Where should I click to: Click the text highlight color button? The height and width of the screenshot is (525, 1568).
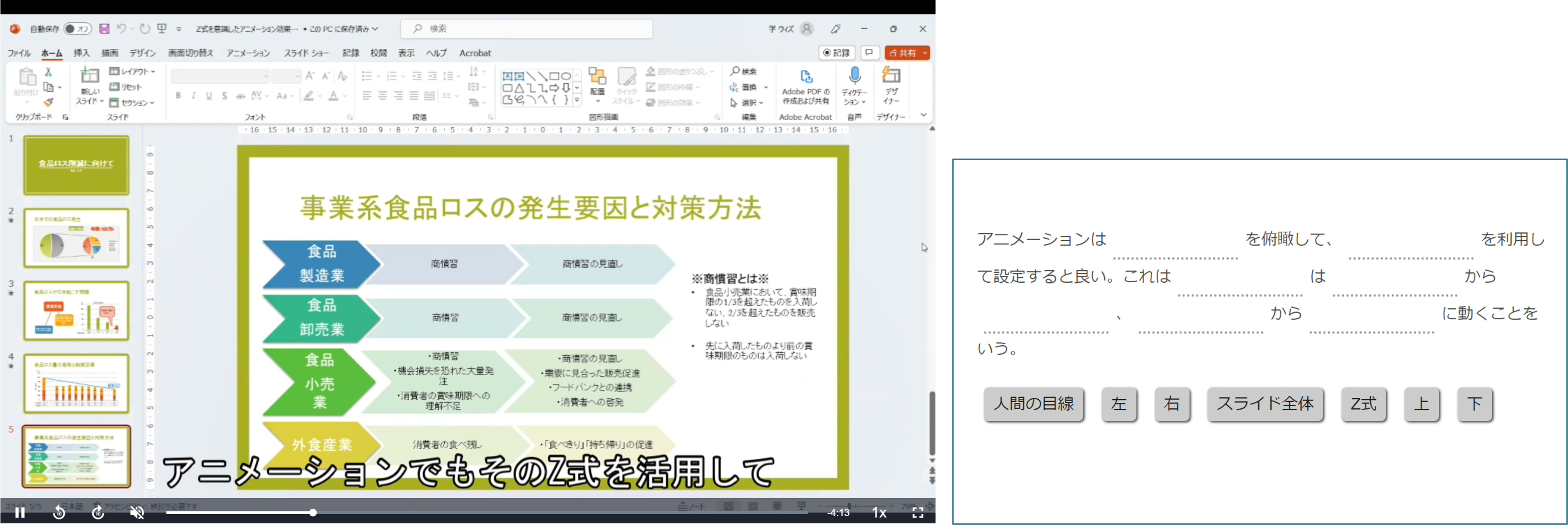(x=309, y=96)
